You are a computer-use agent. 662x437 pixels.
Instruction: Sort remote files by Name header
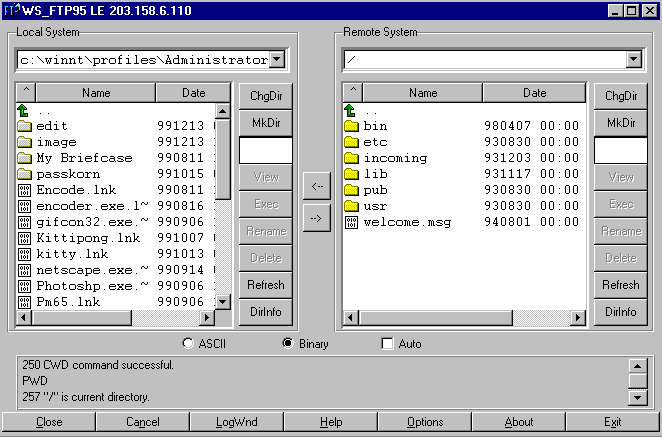click(x=423, y=92)
